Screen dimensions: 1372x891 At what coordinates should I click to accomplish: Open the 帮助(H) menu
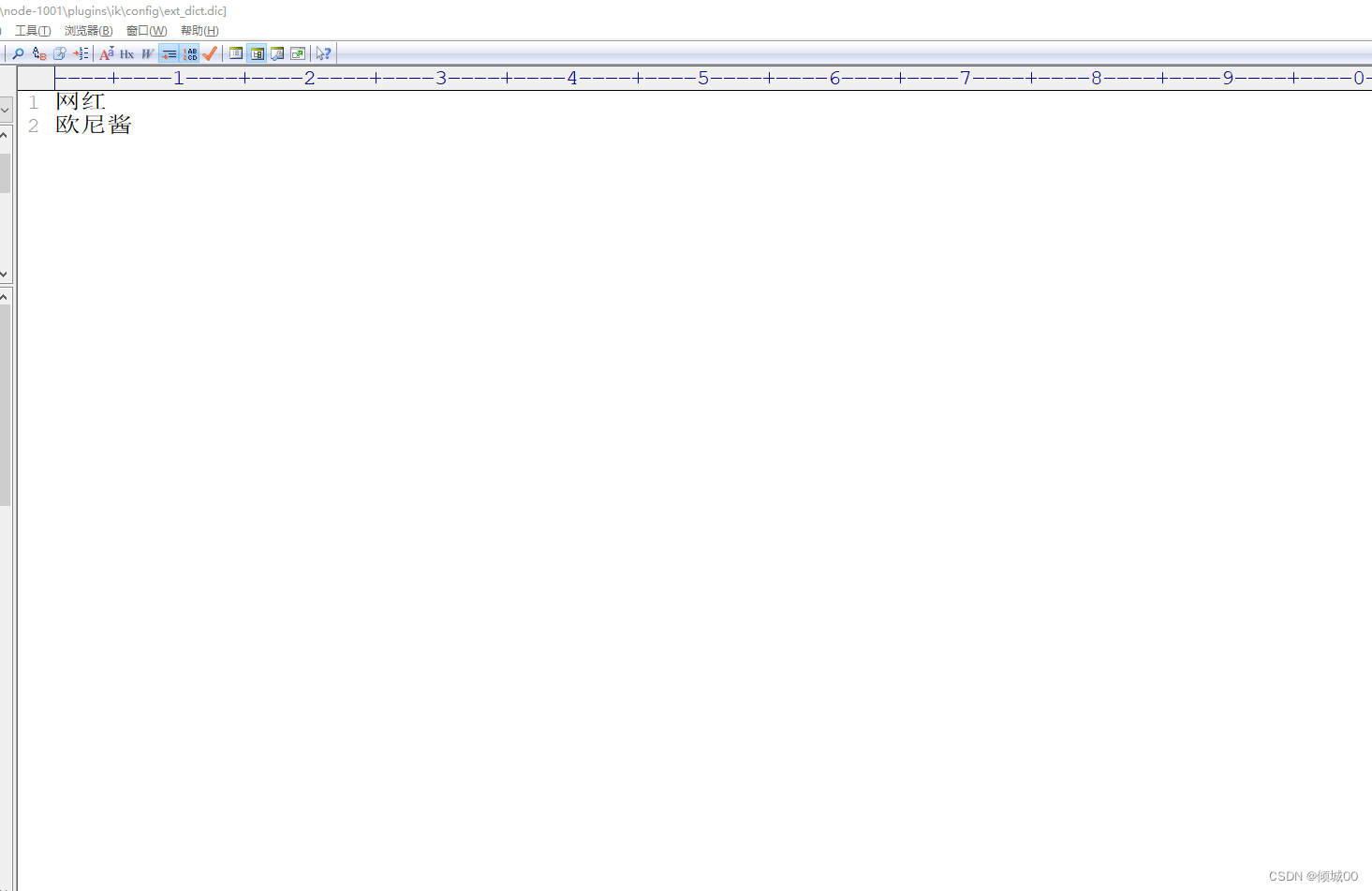199,31
